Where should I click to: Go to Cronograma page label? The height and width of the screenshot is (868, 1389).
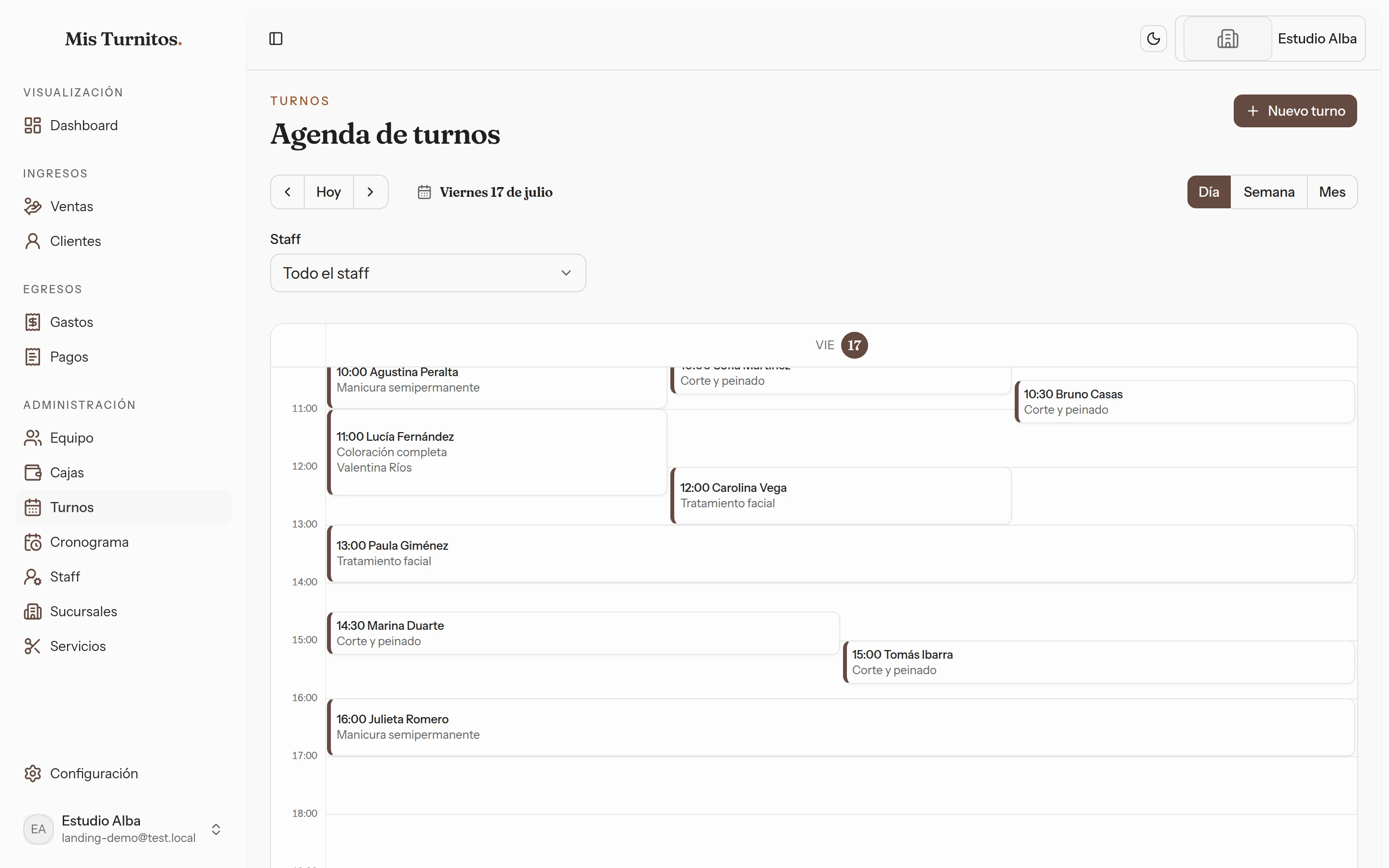point(89,542)
